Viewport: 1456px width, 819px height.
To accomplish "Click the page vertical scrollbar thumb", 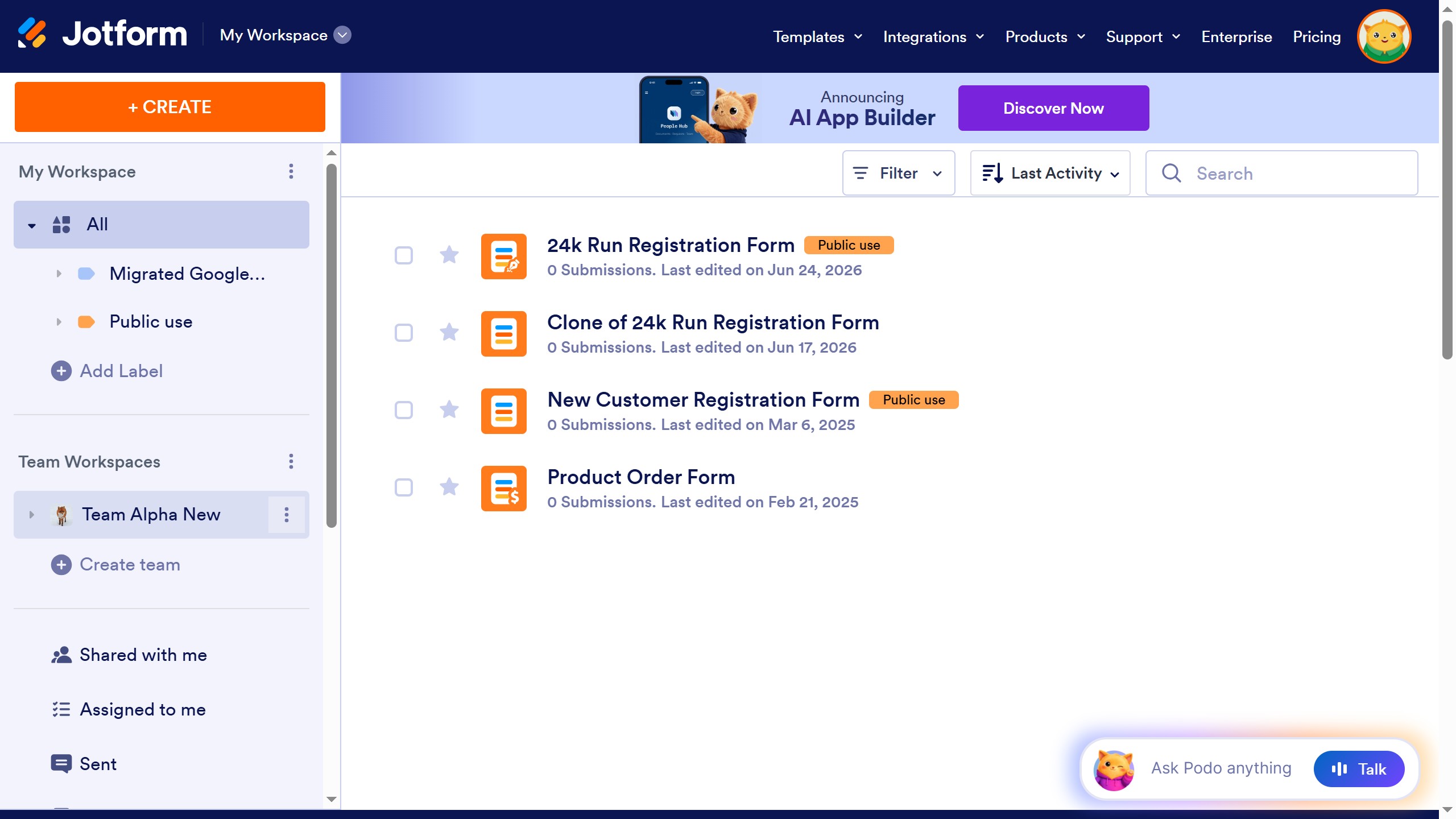I will tap(1447, 190).
